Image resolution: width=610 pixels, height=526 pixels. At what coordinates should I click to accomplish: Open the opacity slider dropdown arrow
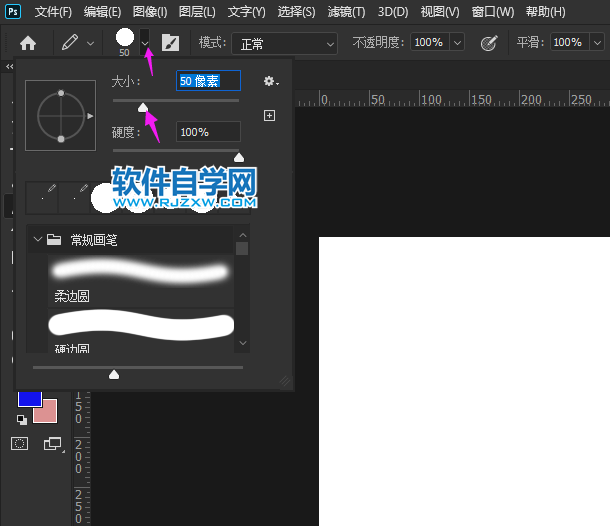coord(458,42)
